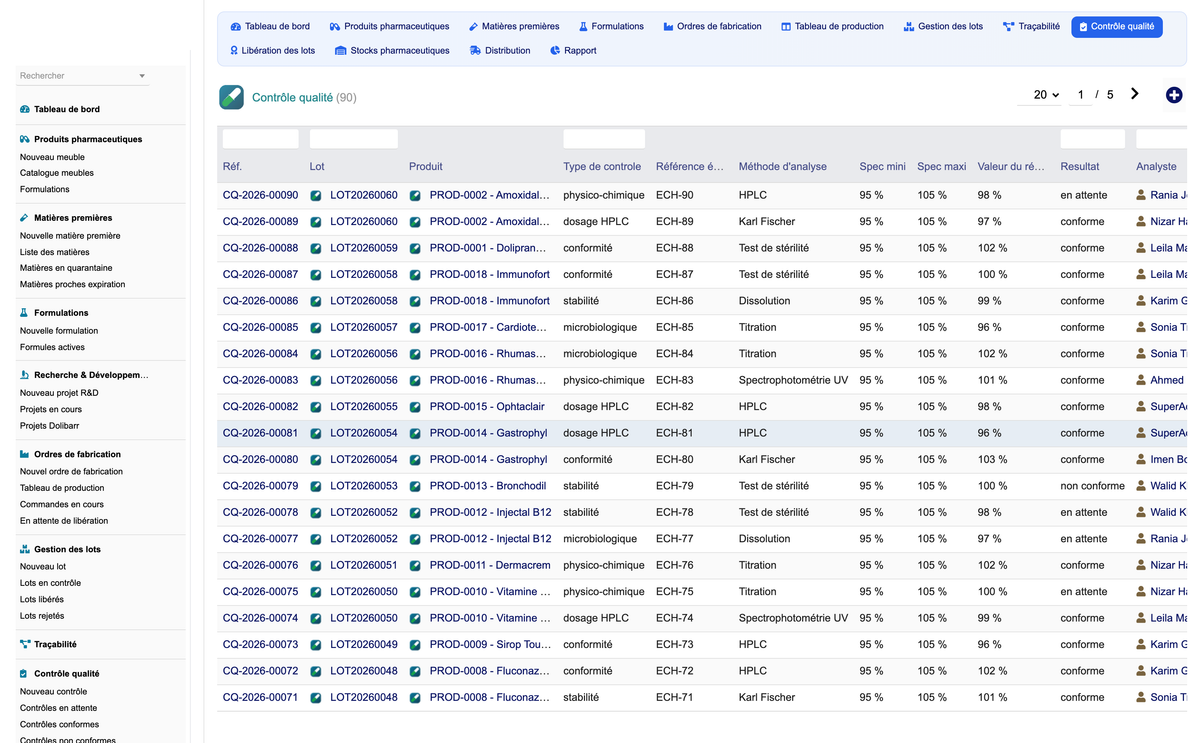This screenshot has width=1200, height=743.
Task: Click lot icon beside LOT20260060 in row CQ-2026-00090
Action: (x=316, y=195)
